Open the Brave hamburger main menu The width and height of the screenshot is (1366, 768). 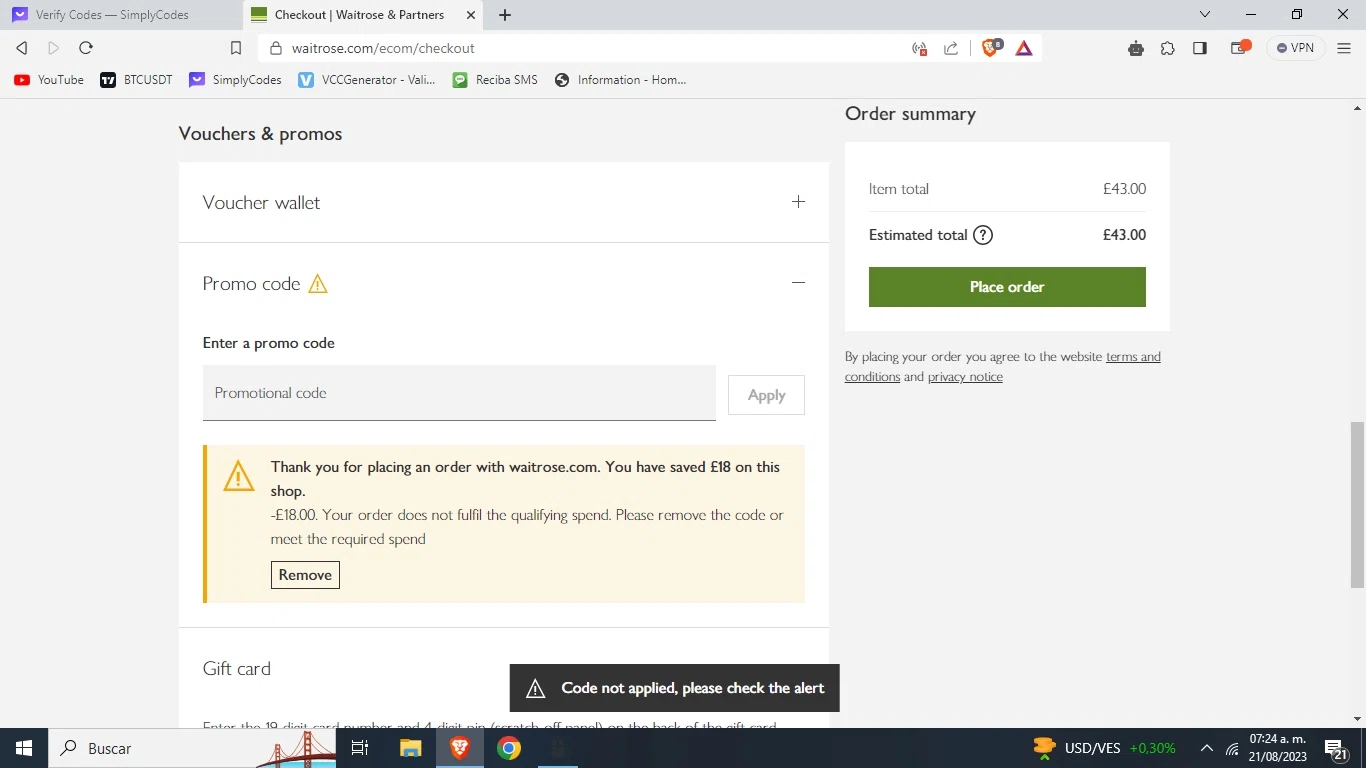point(1344,48)
